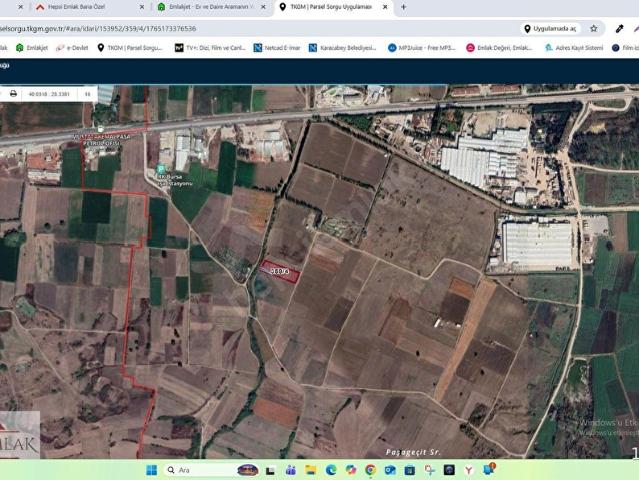Click the print icon in map toolbar

pyautogui.click(x=13, y=93)
